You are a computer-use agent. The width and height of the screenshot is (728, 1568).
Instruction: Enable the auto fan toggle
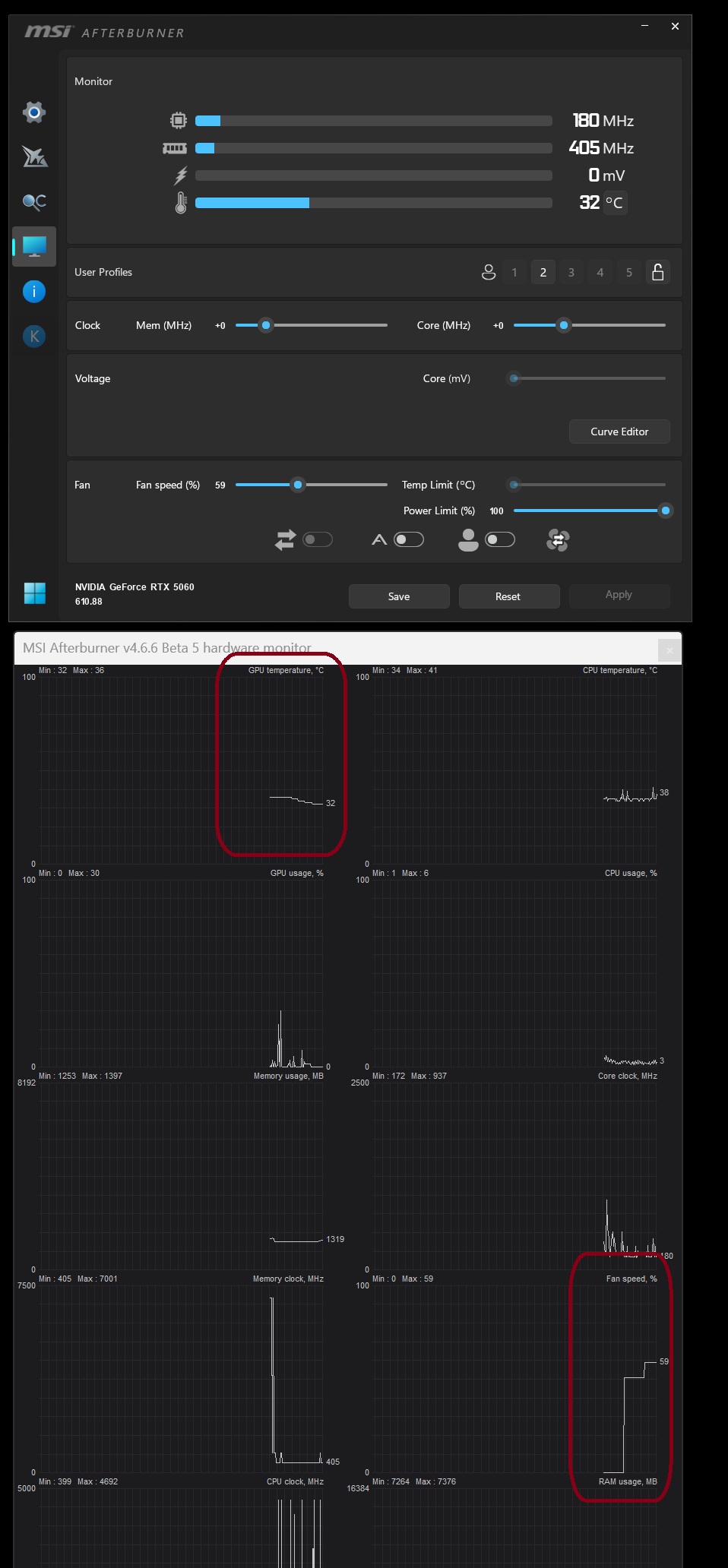[409, 539]
